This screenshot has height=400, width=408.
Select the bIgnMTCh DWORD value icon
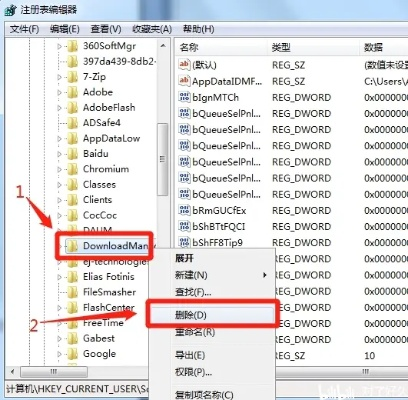[x=184, y=97]
